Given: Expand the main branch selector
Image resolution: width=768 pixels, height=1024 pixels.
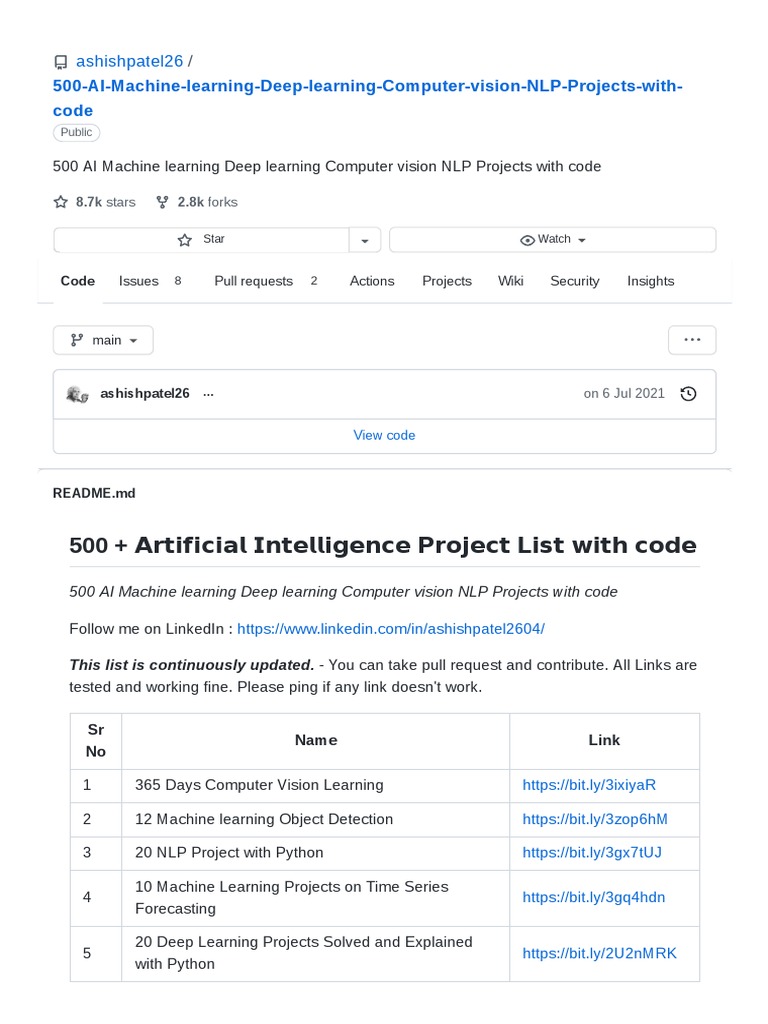Looking at the screenshot, I should click(x=103, y=340).
